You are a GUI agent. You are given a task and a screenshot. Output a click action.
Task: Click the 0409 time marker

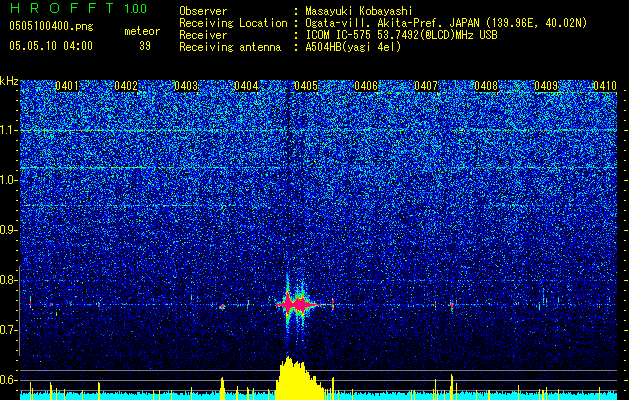[546, 86]
